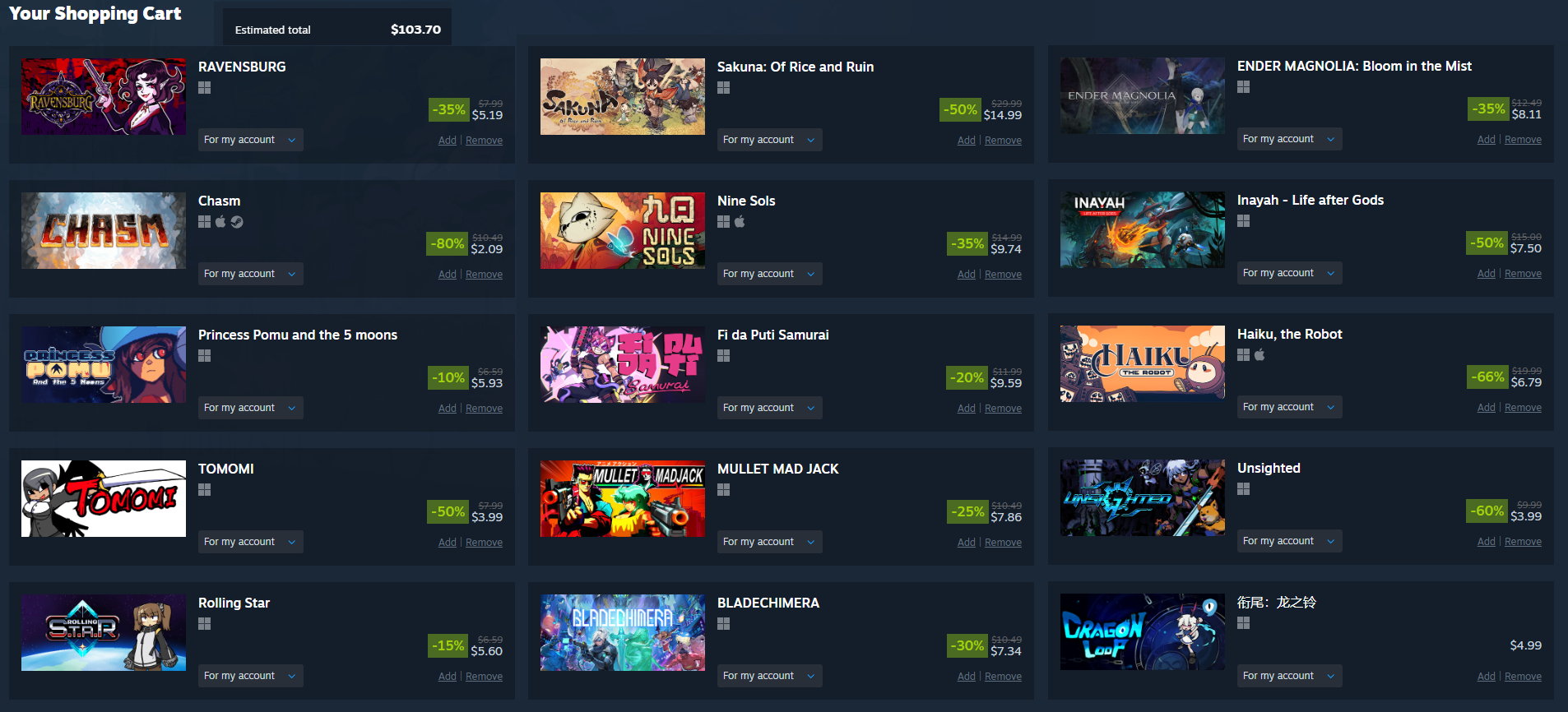Image resolution: width=1568 pixels, height=712 pixels.
Task: Click the Steam Deck icon under Chasm
Action: (237, 222)
